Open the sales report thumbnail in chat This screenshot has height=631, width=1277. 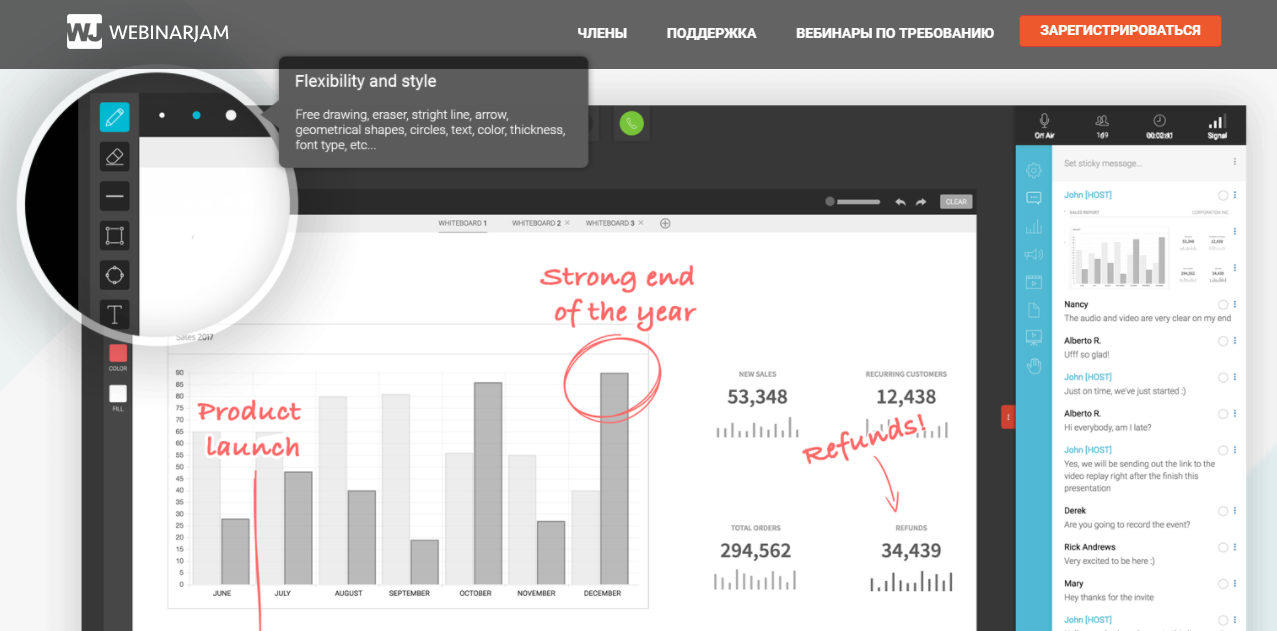click(1147, 249)
